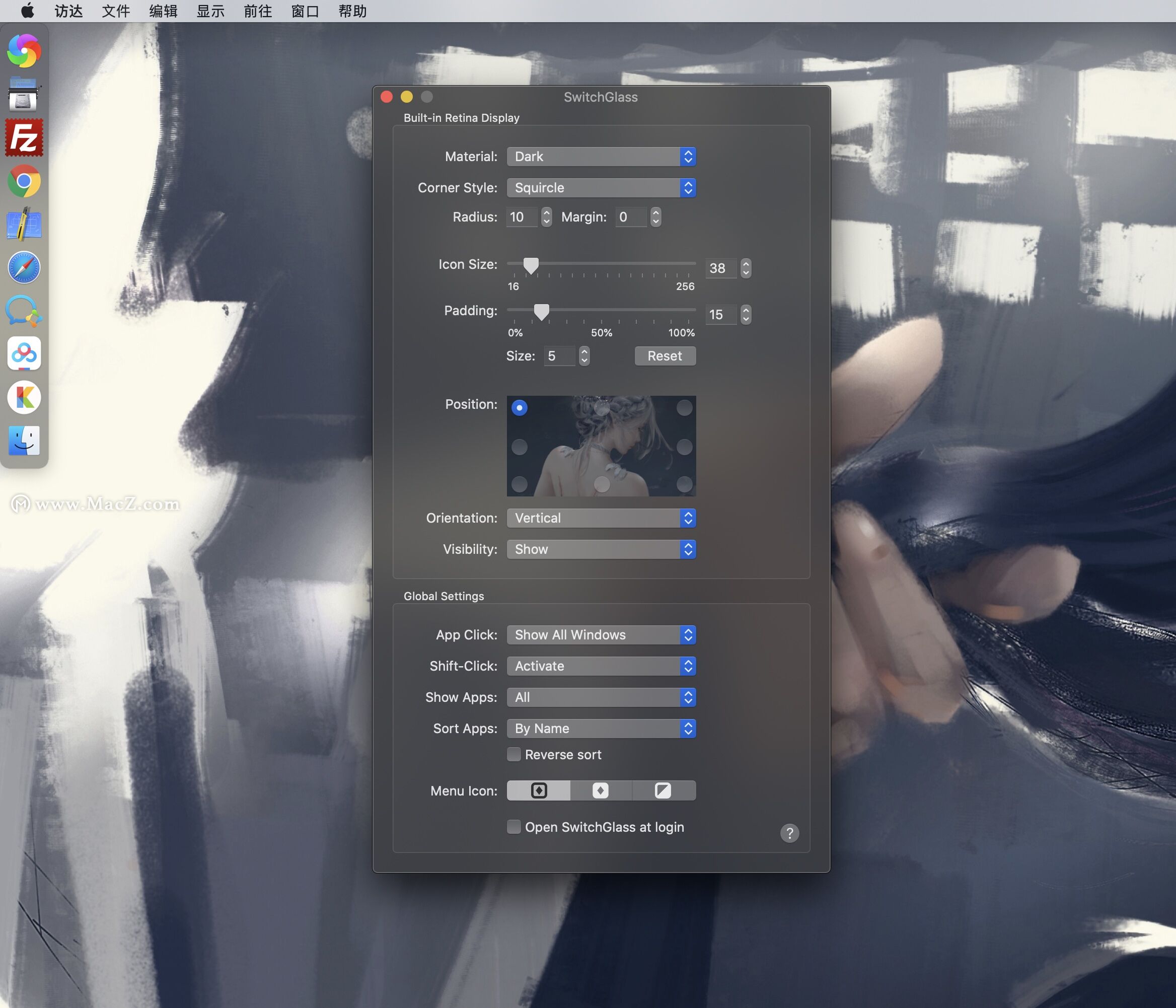Viewport: 1176px width, 1008px height.
Task: Enable Reverse sort checkbox
Action: coord(513,754)
